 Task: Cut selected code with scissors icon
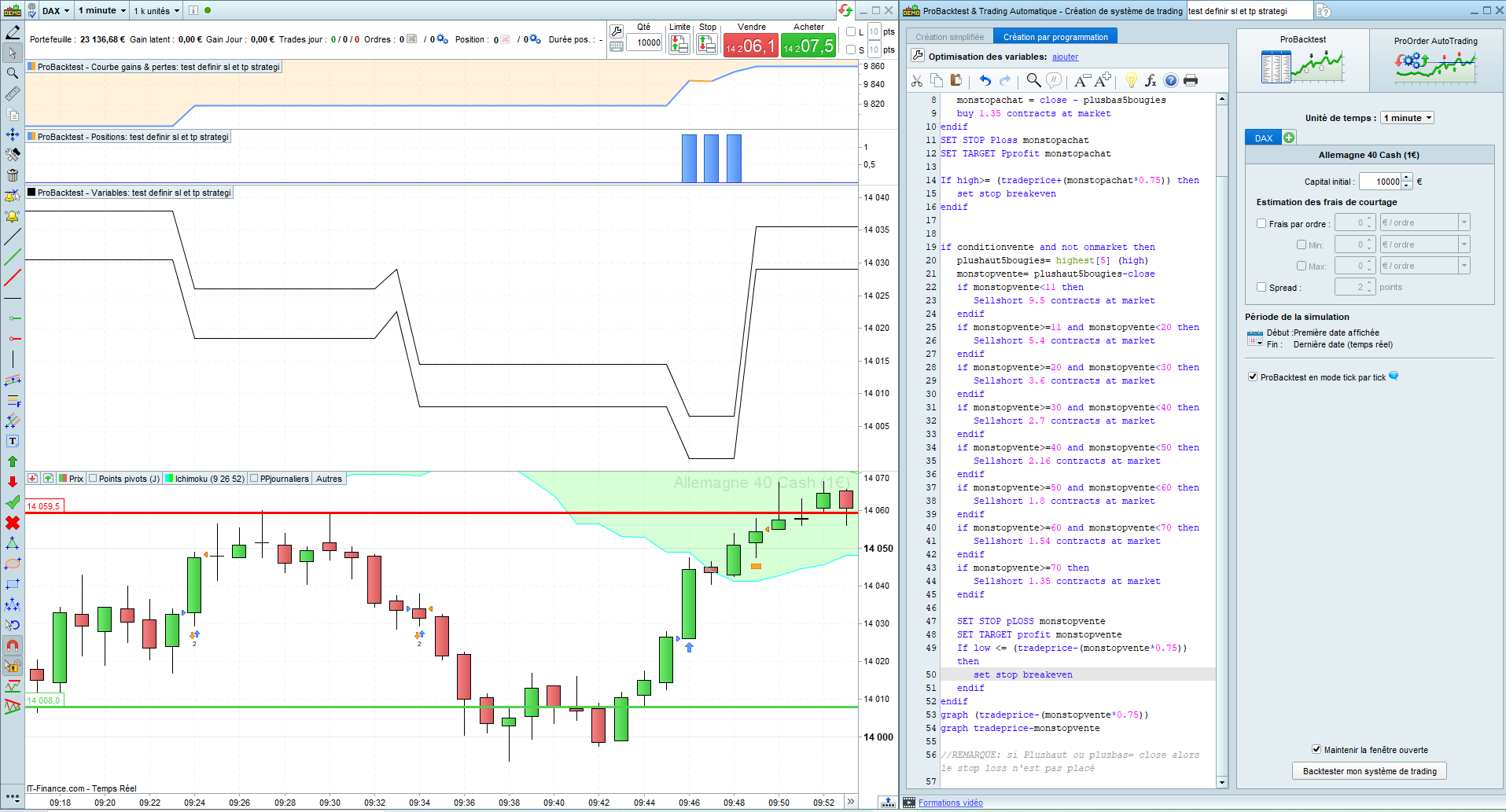coord(917,80)
